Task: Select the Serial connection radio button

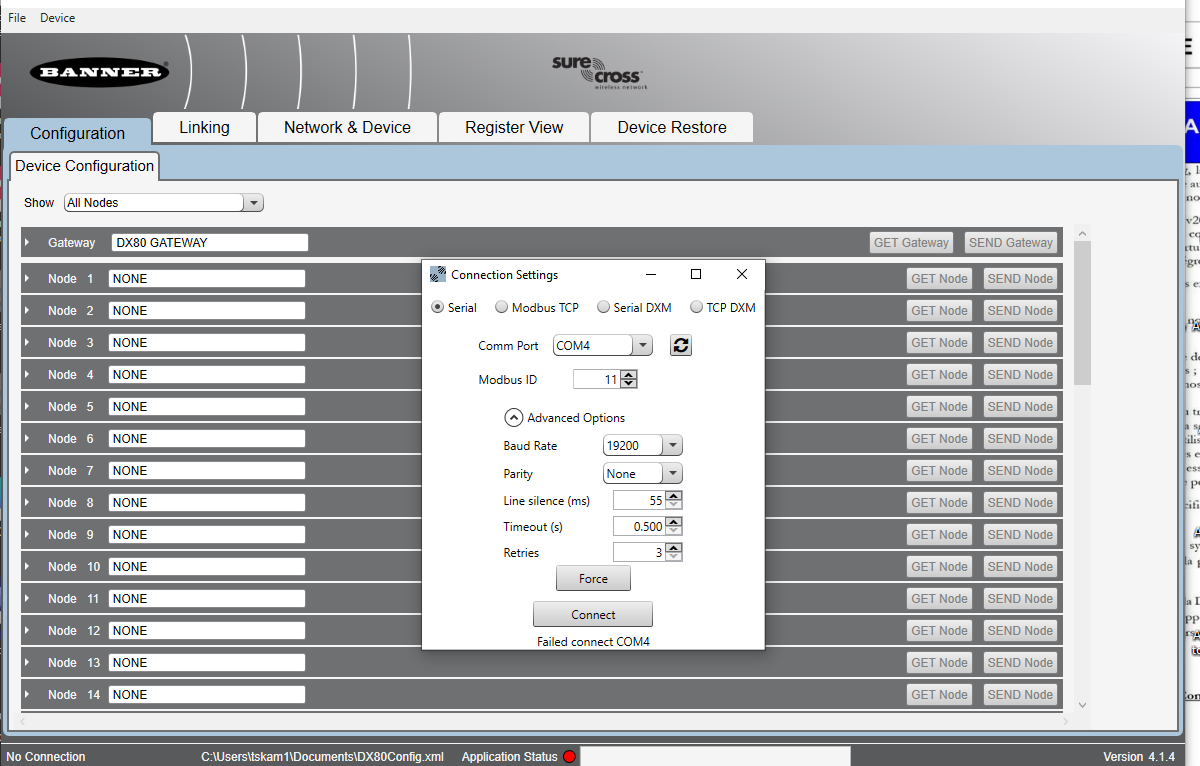Action: click(438, 308)
